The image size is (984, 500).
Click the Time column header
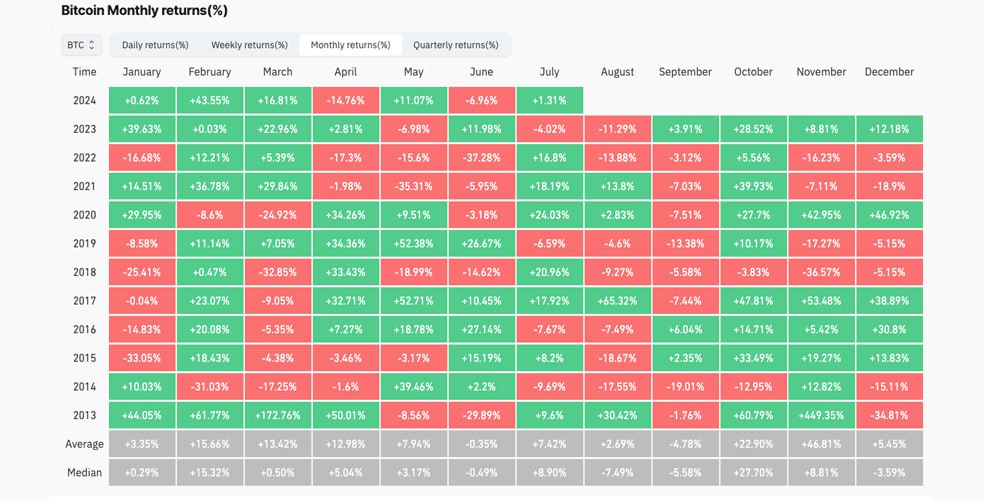[x=85, y=72]
